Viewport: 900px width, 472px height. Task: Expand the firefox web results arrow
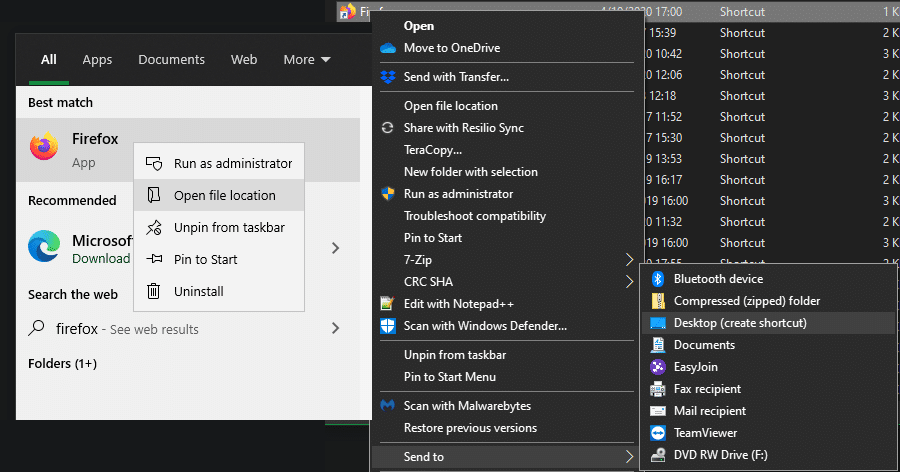336,328
